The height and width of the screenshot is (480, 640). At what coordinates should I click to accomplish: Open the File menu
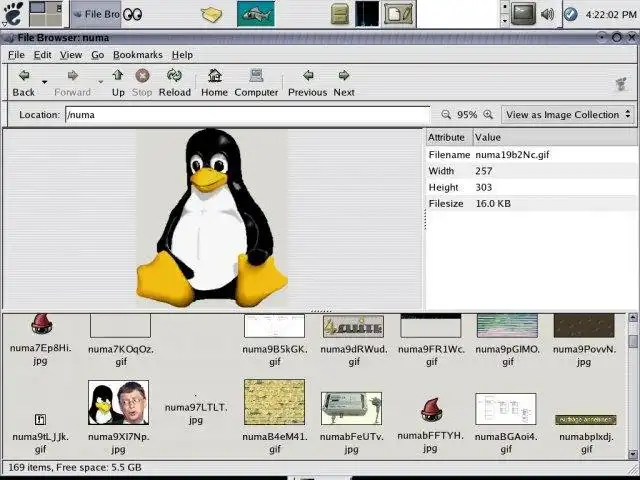pyautogui.click(x=16, y=55)
